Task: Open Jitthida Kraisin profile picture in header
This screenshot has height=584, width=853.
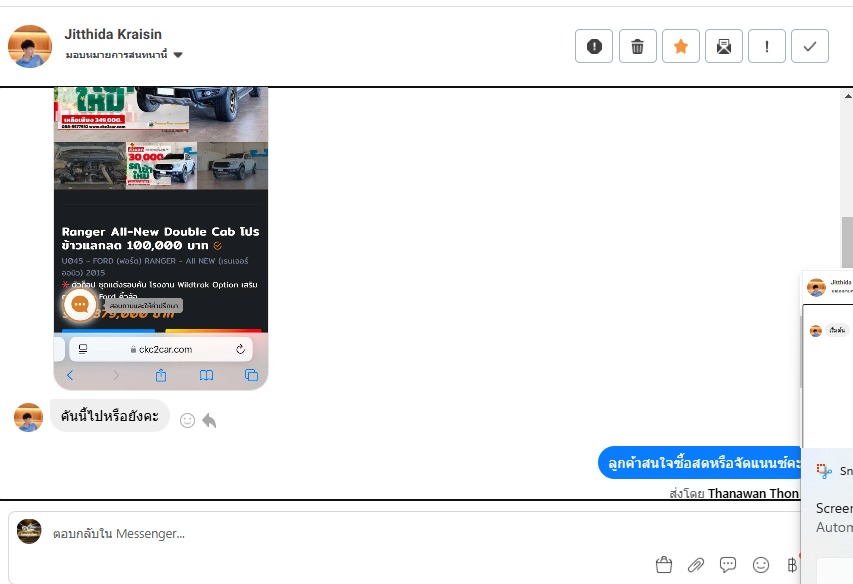Action: coord(30,46)
